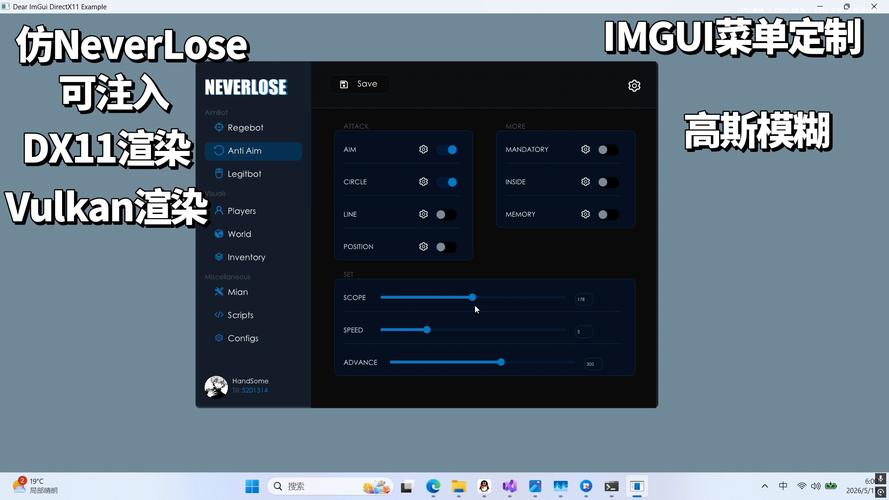Open Visual Studio from taskbar

coord(510,486)
